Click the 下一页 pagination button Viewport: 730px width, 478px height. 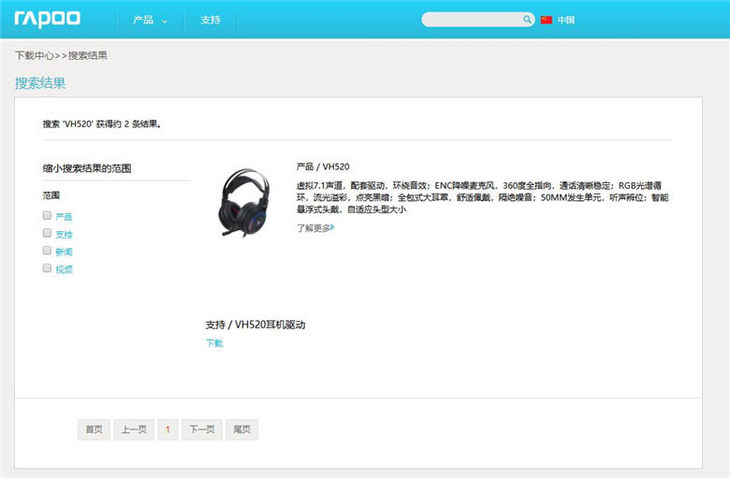(202, 429)
